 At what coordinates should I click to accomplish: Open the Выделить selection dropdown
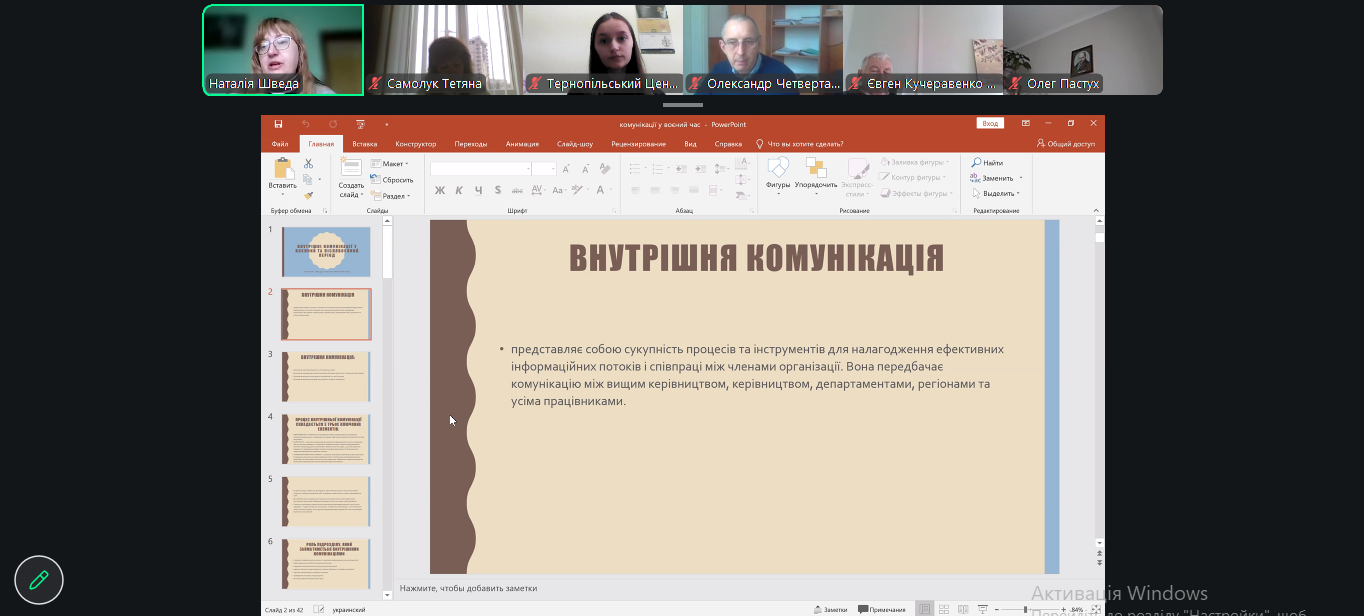[995, 193]
